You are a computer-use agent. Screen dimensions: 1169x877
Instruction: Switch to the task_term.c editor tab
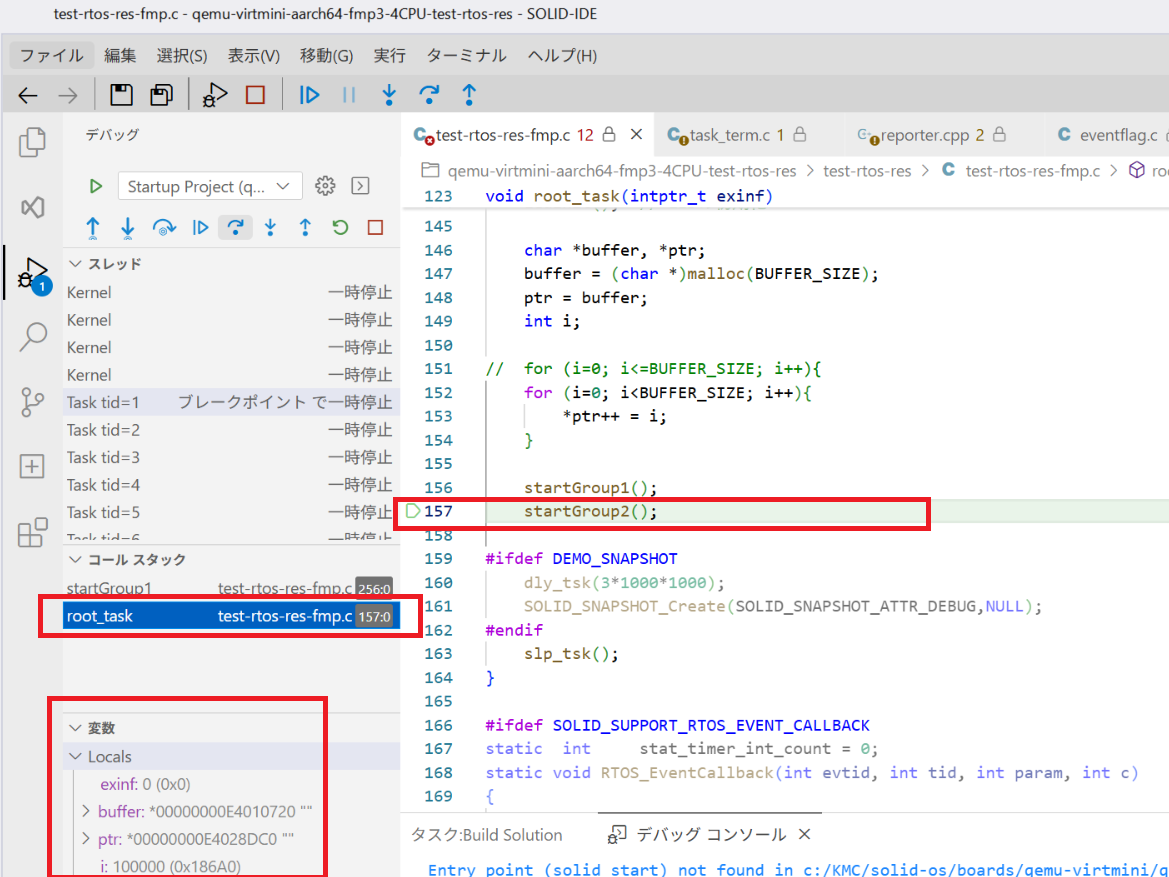pyautogui.click(x=728, y=135)
